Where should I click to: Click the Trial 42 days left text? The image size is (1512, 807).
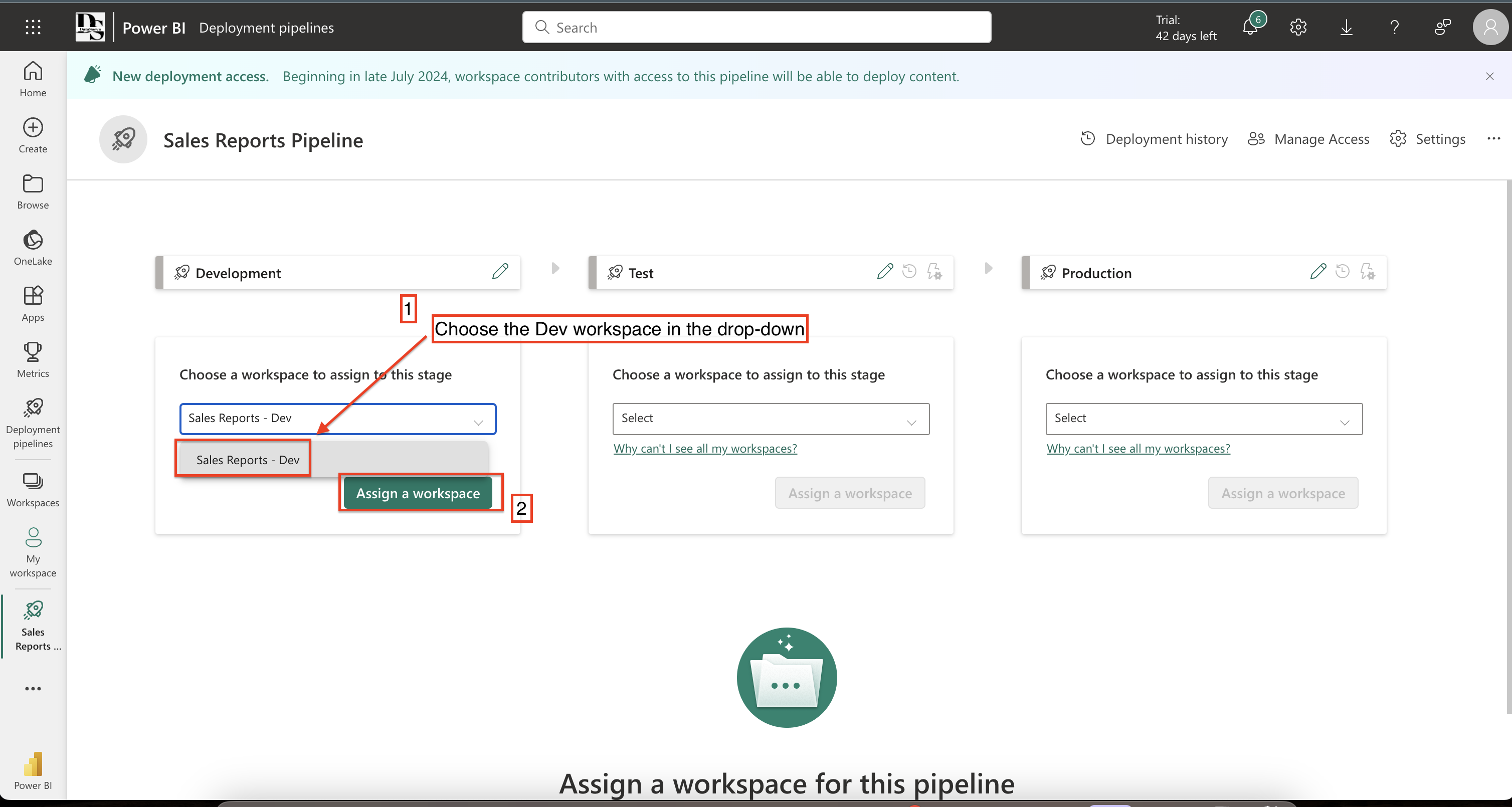[x=1186, y=28]
